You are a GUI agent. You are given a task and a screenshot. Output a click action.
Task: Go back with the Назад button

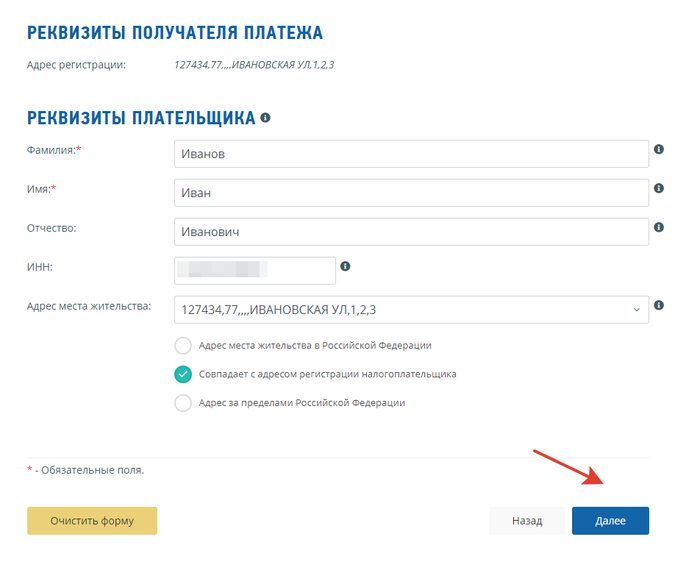click(527, 521)
